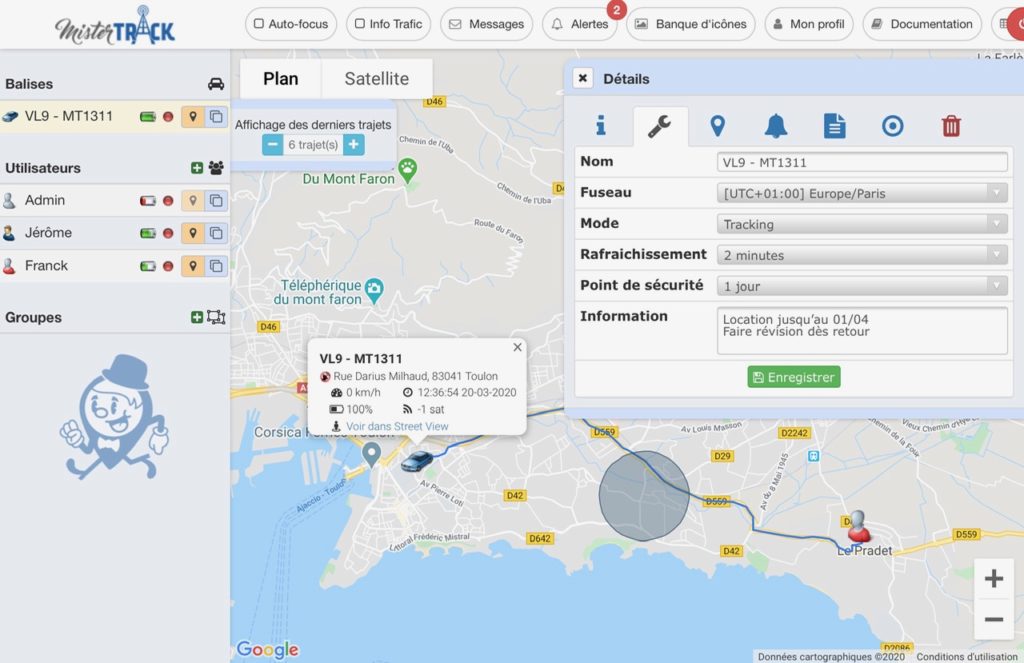1024x663 pixels.
Task: Open the group selection icon beside Groupes
Action: 216,317
